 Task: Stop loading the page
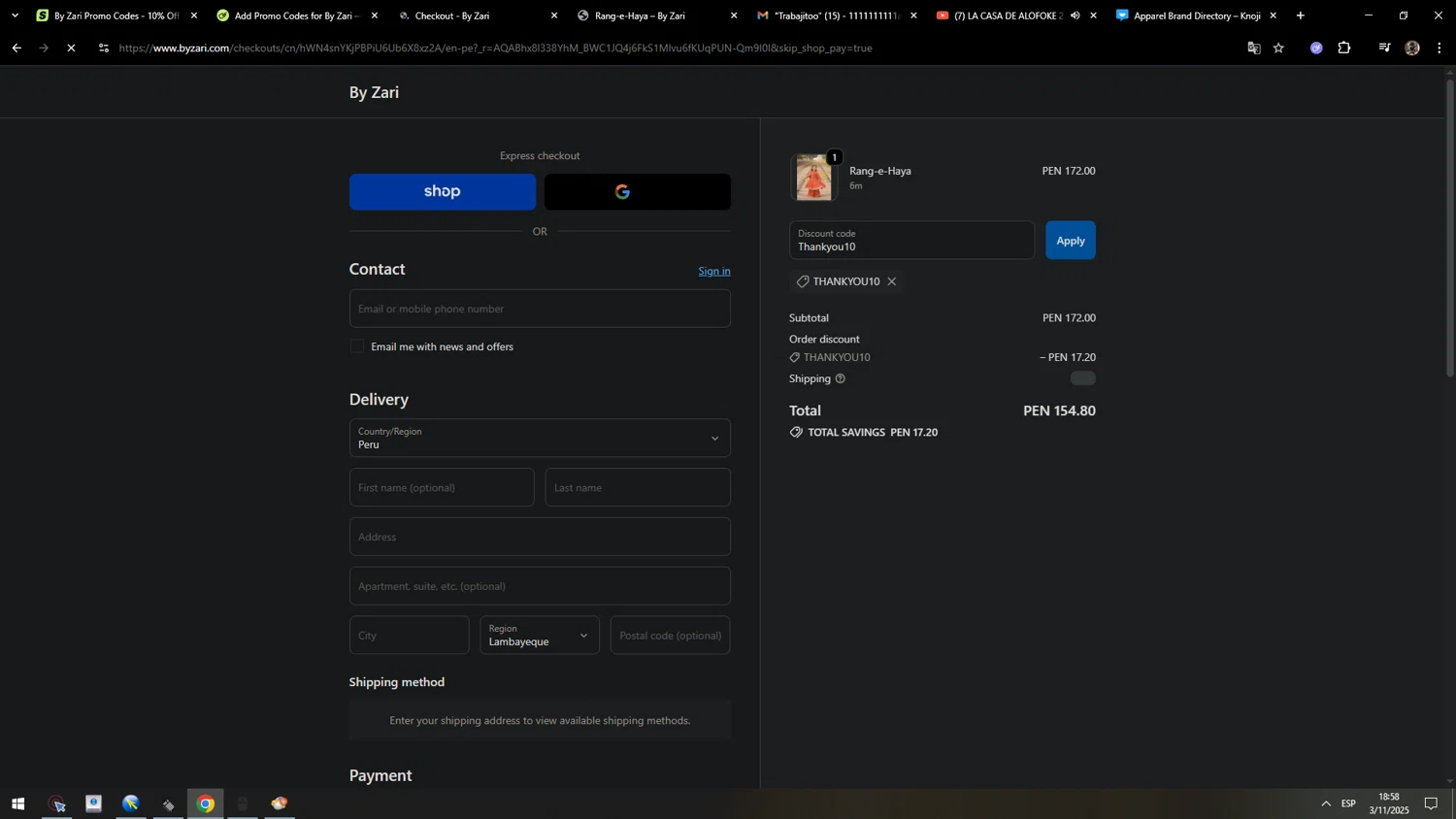pos(71,48)
